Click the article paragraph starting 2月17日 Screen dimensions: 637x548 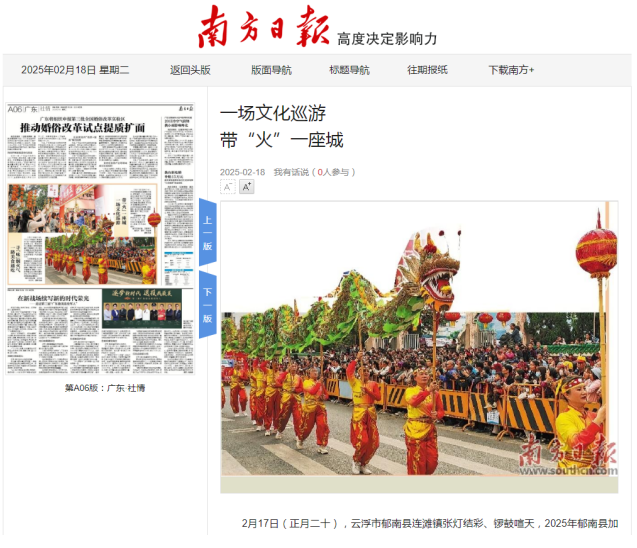point(430,523)
